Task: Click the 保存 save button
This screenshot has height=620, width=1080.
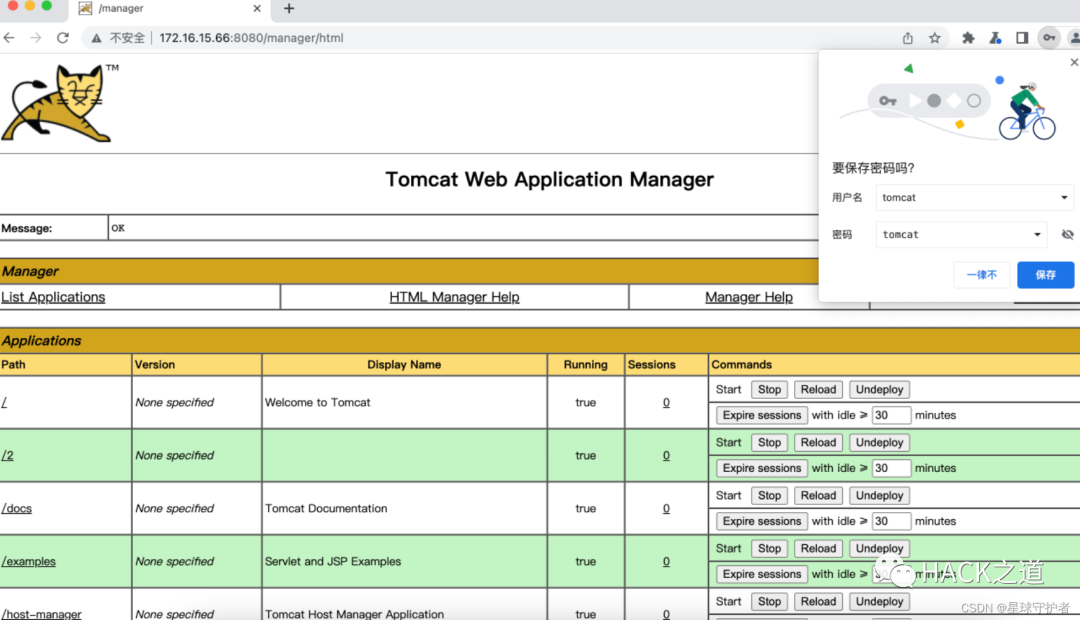Action: click(1046, 275)
